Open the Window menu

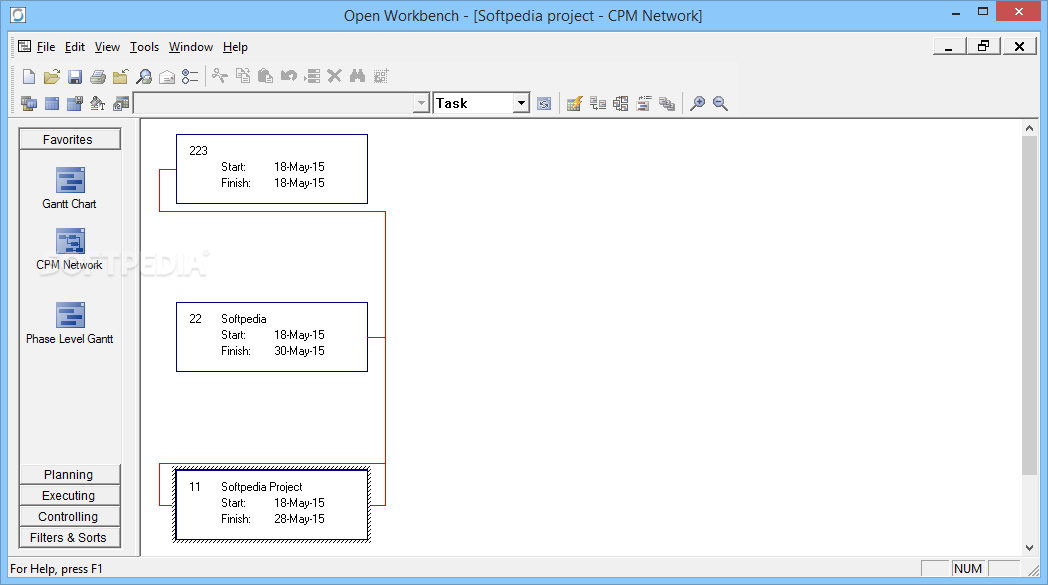[190, 47]
